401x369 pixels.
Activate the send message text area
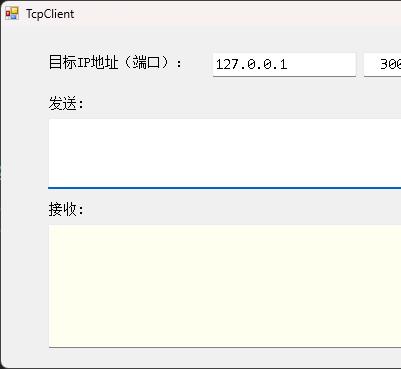tap(225, 153)
